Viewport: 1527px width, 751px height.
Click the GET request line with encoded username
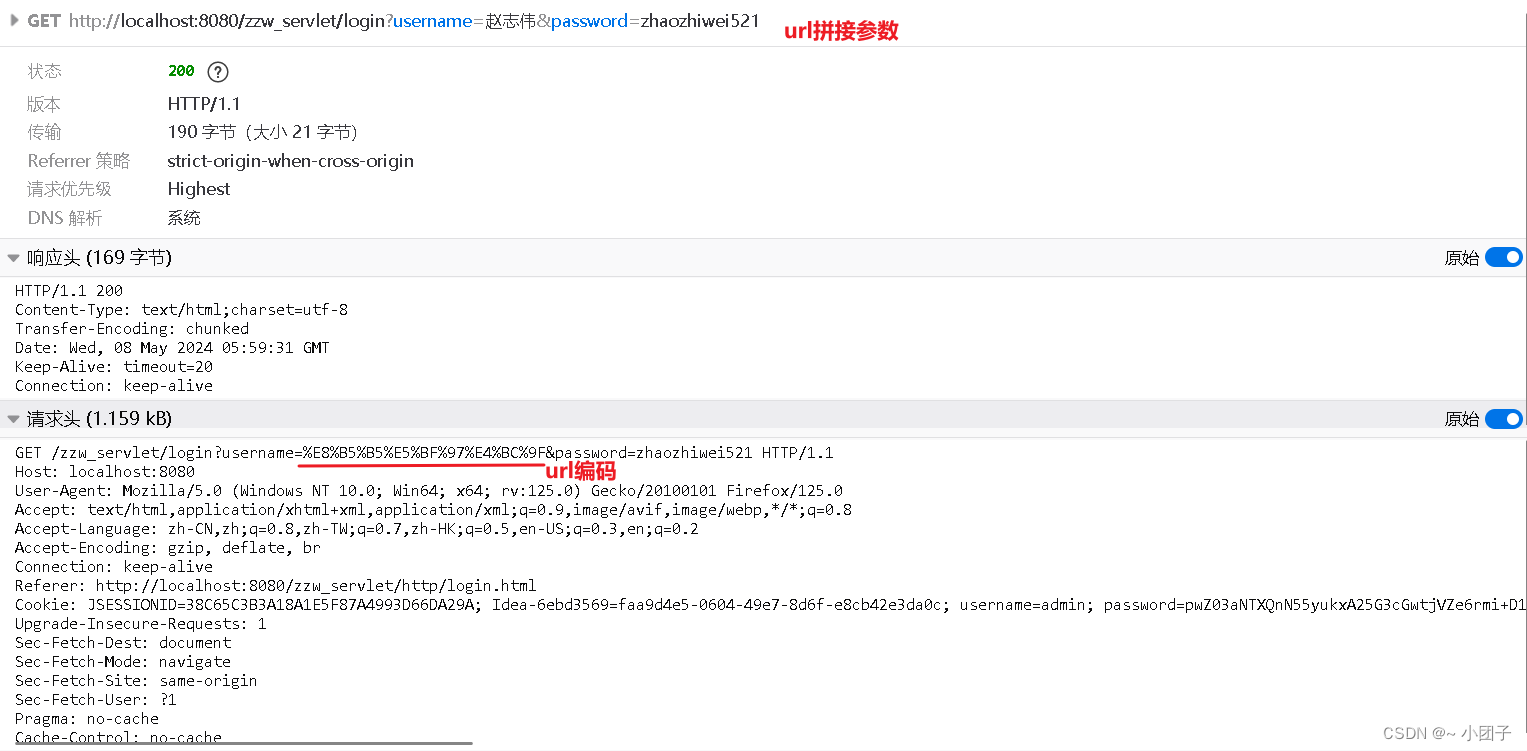pyautogui.click(x=424, y=453)
